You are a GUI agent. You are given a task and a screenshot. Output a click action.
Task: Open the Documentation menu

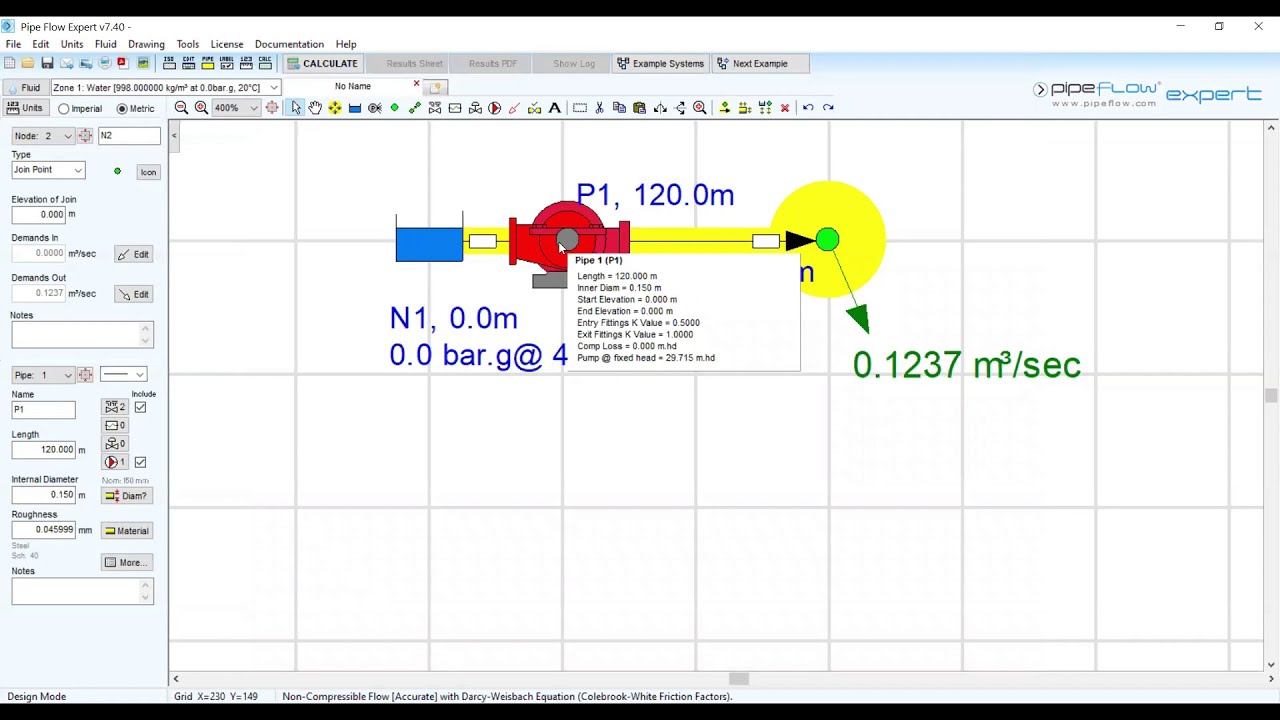(x=289, y=44)
